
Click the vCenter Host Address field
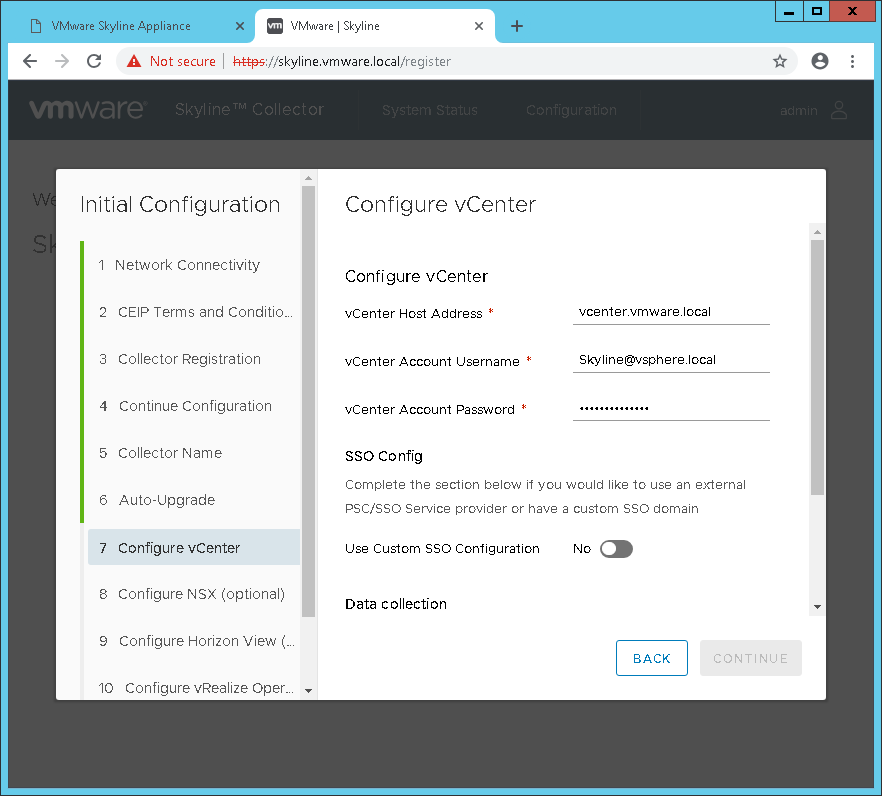[x=671, y=312]
